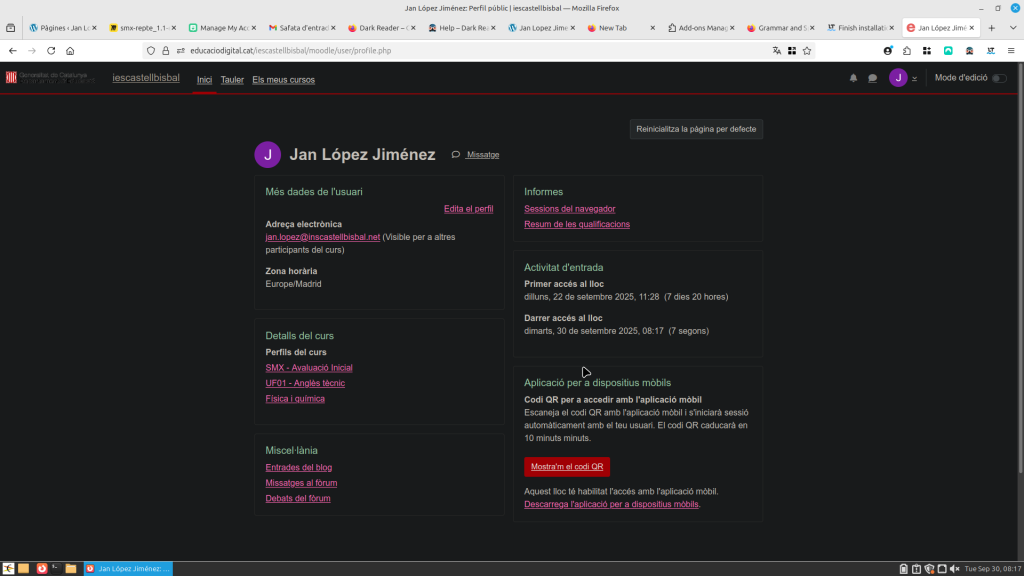
Task: Select Tauler in the navigation menu
Action: 232,79
